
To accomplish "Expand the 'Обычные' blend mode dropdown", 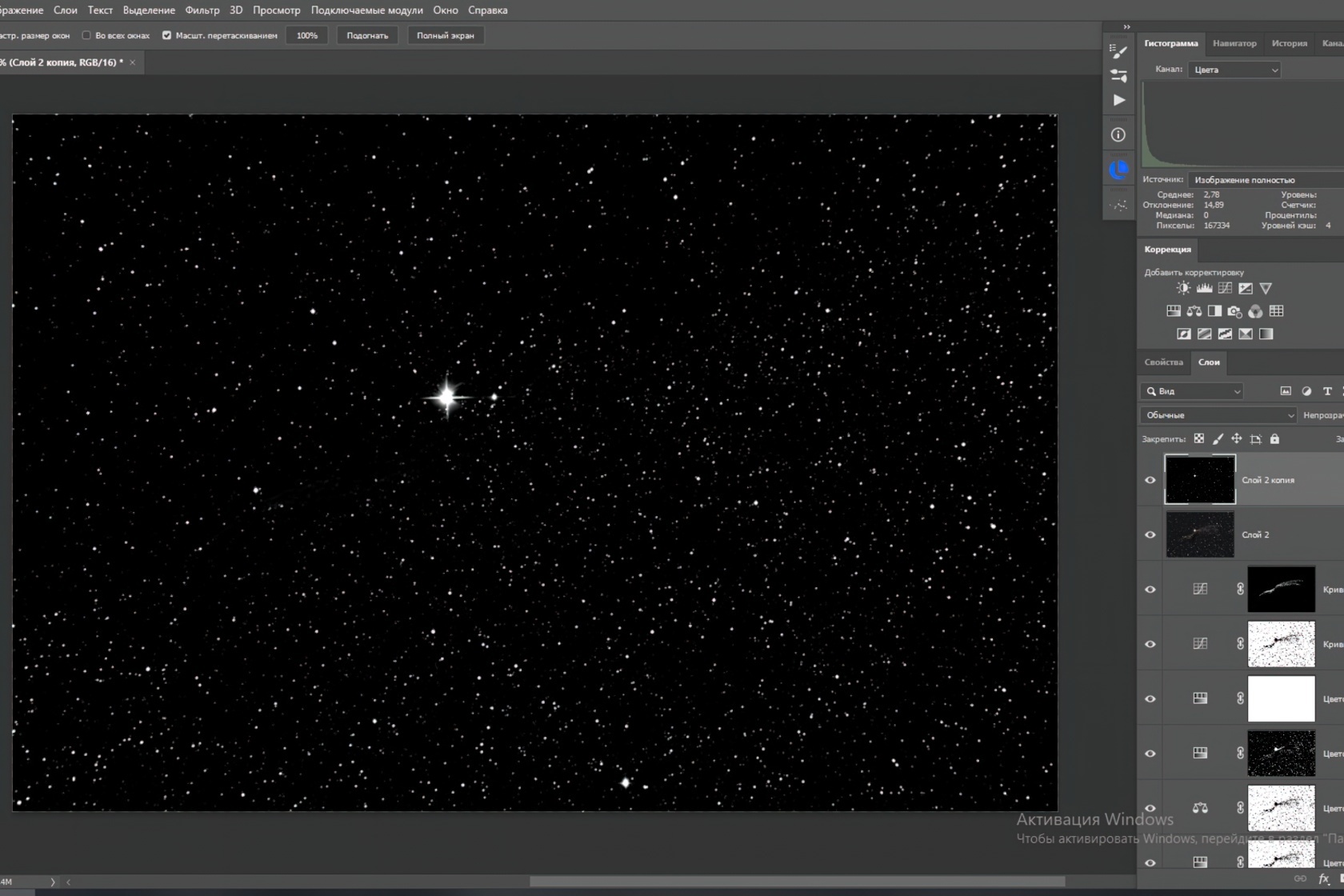I will pos(1217,415).
